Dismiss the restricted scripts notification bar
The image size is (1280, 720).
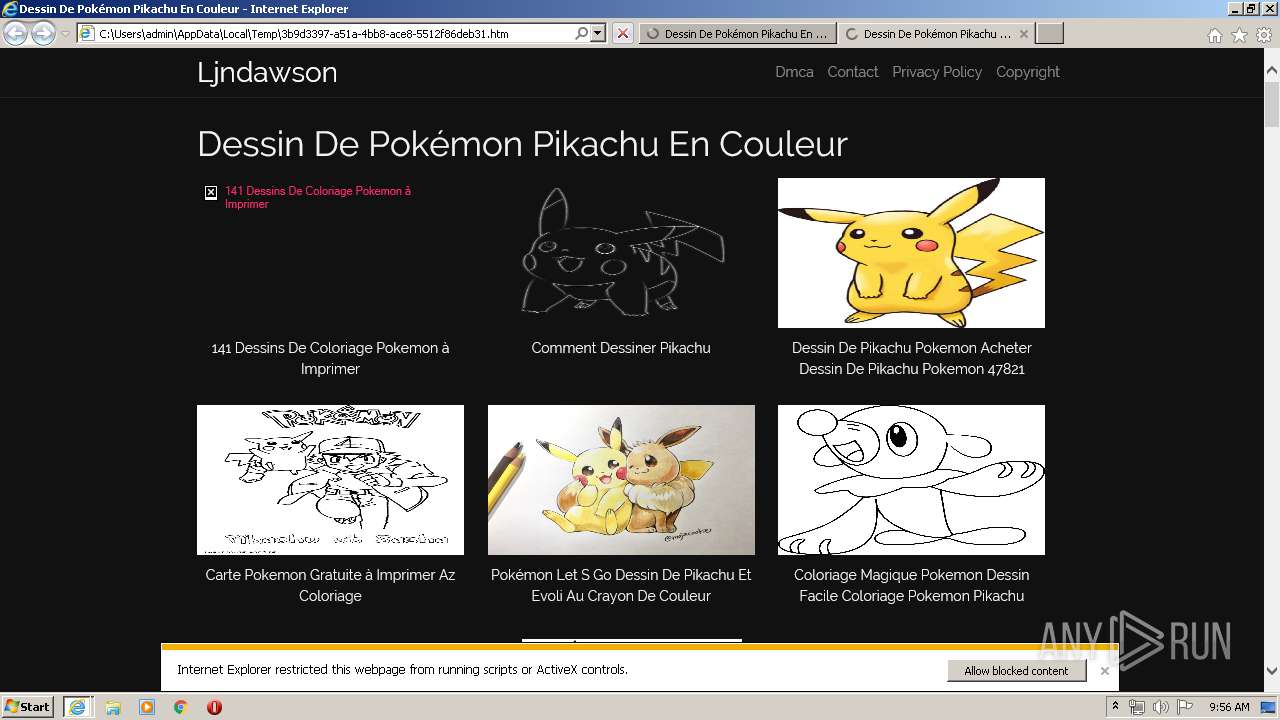pyautogui.click(x=1104, y=671)
